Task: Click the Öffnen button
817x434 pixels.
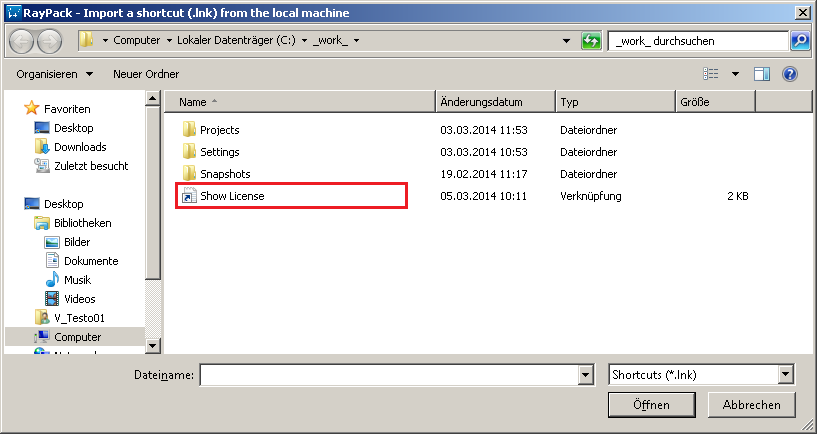Action: (651, 404)
